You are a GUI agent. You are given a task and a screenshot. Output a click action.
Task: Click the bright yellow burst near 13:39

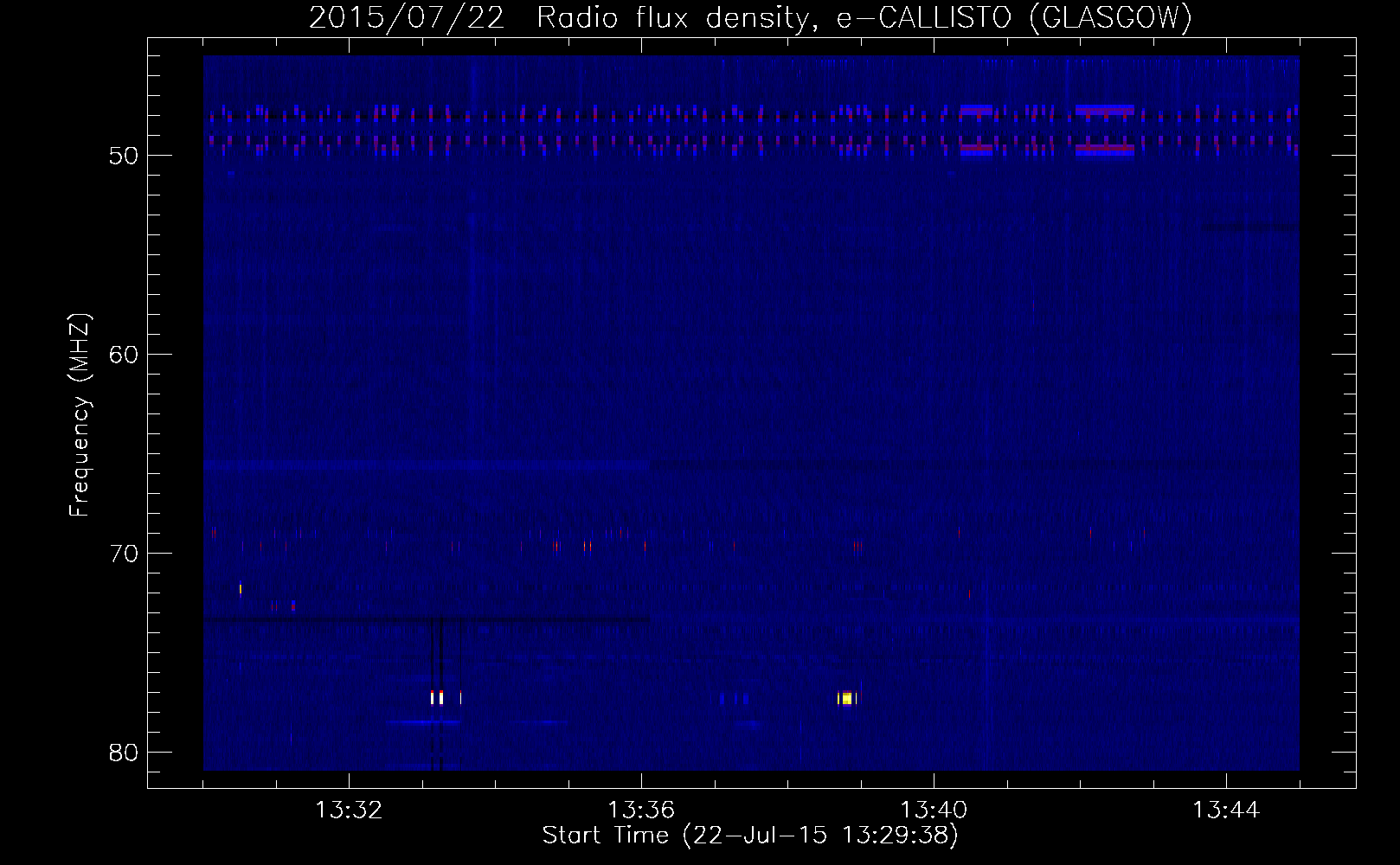846,698
